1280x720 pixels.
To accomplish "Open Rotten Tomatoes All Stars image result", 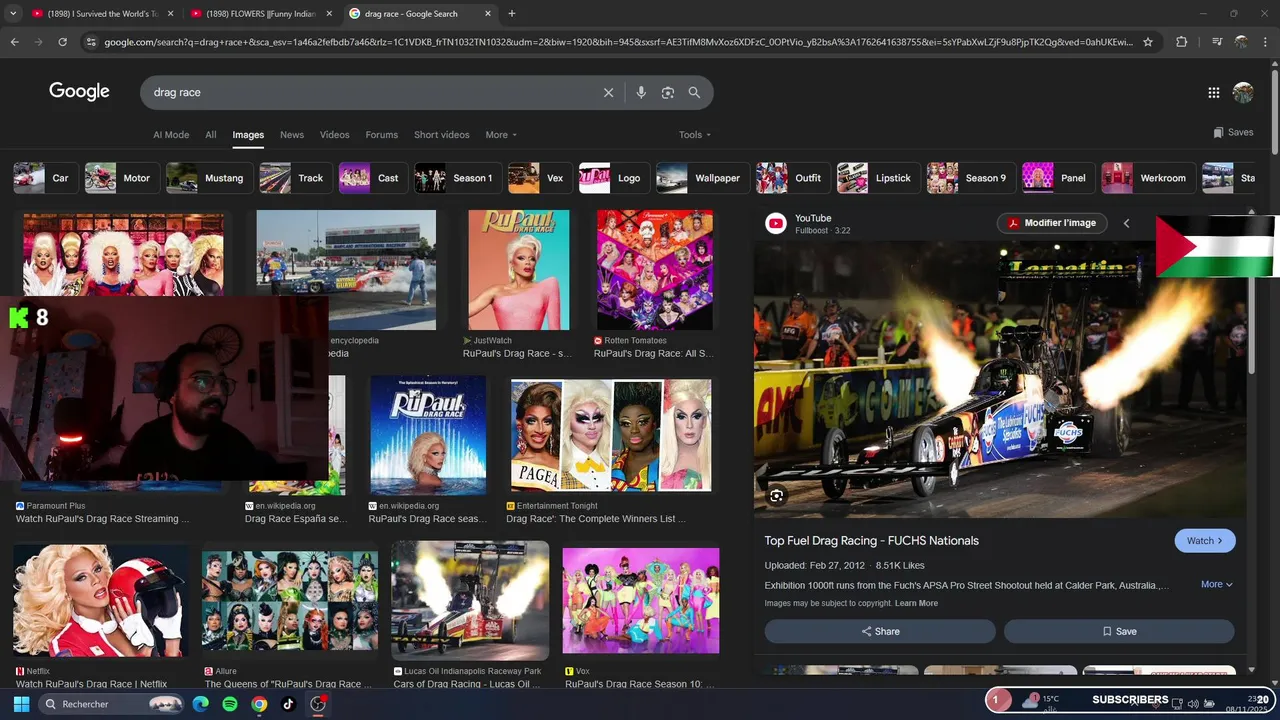I will (x=655, y=270).
